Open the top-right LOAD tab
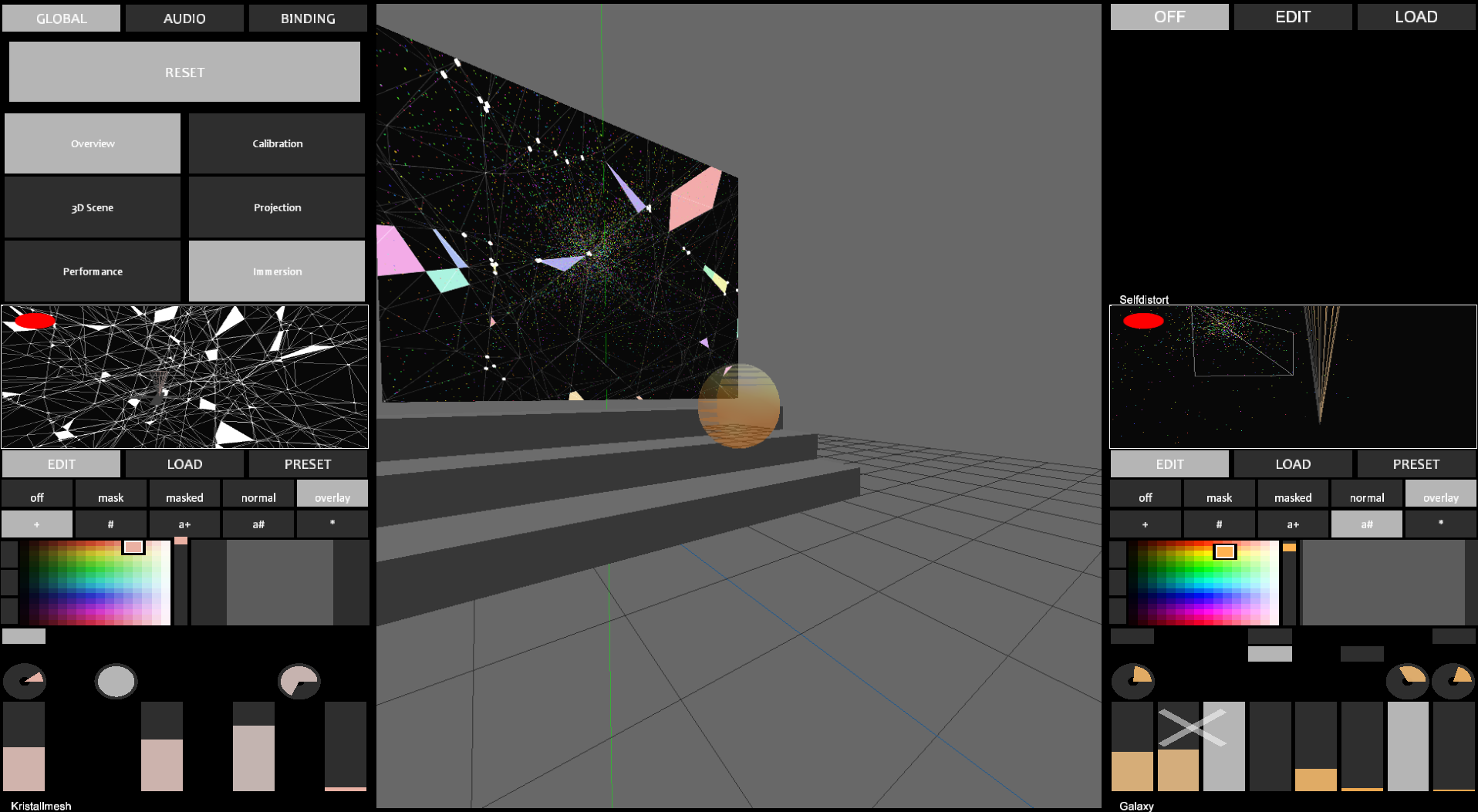The image size is (1478, 812). [1416, 17]
